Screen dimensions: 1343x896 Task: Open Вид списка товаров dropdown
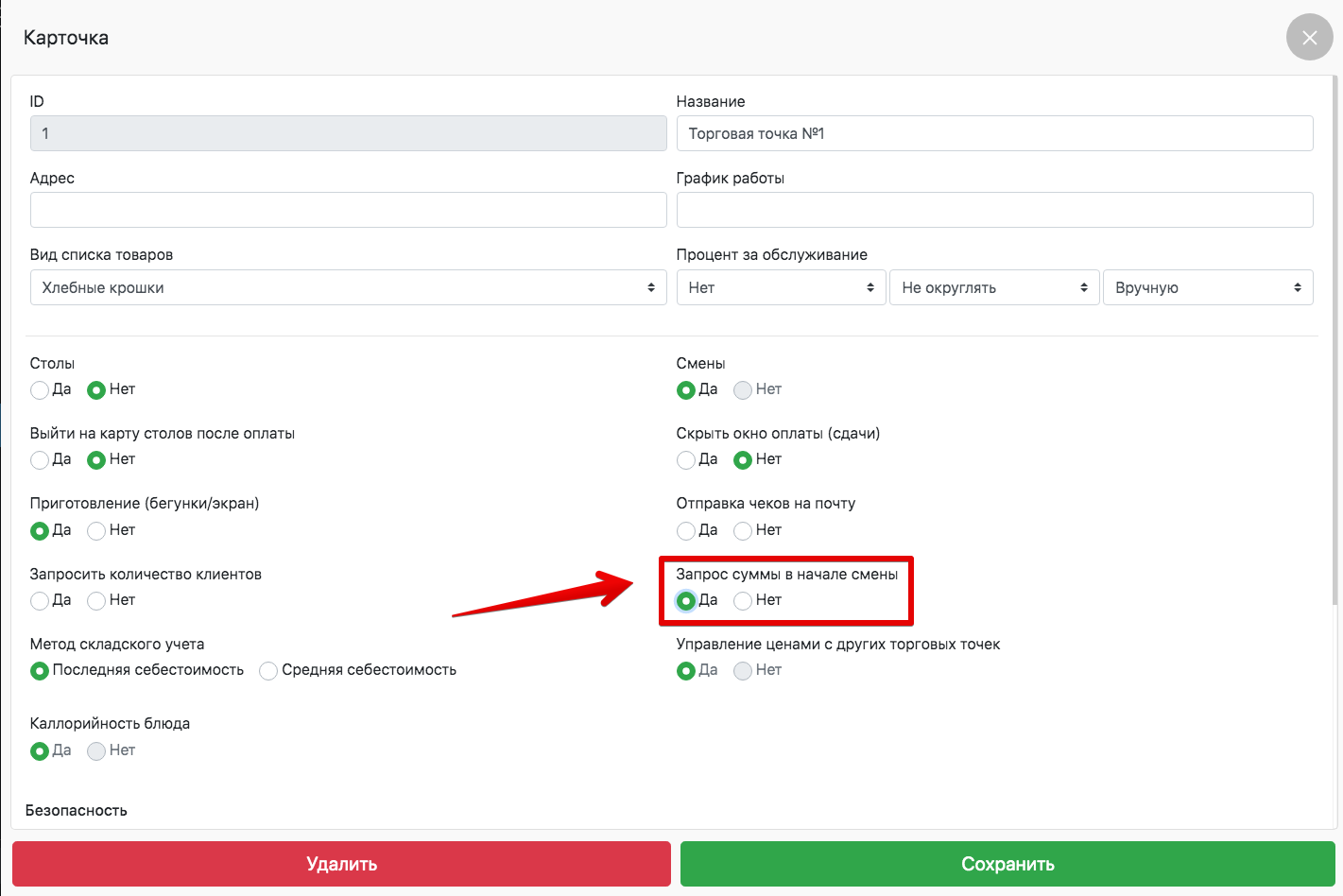click(348, 287)
